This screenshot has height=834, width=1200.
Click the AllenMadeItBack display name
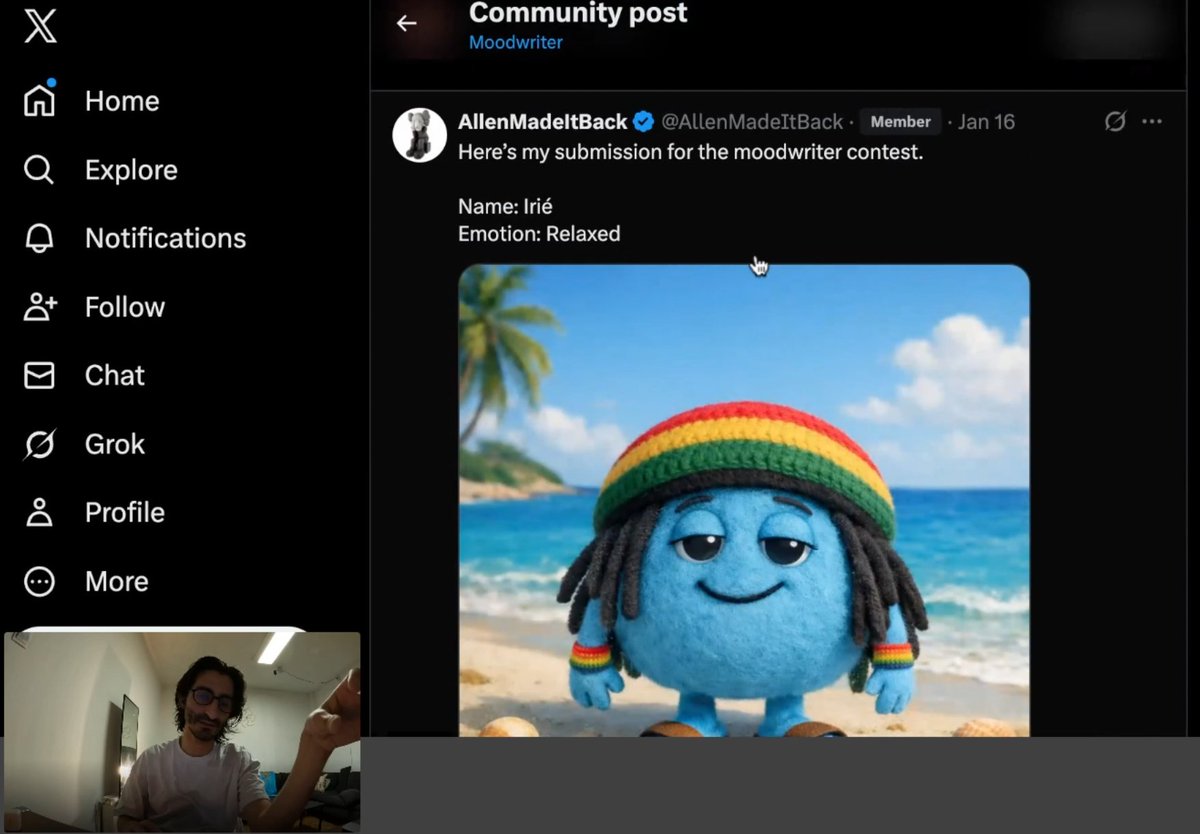543,122
